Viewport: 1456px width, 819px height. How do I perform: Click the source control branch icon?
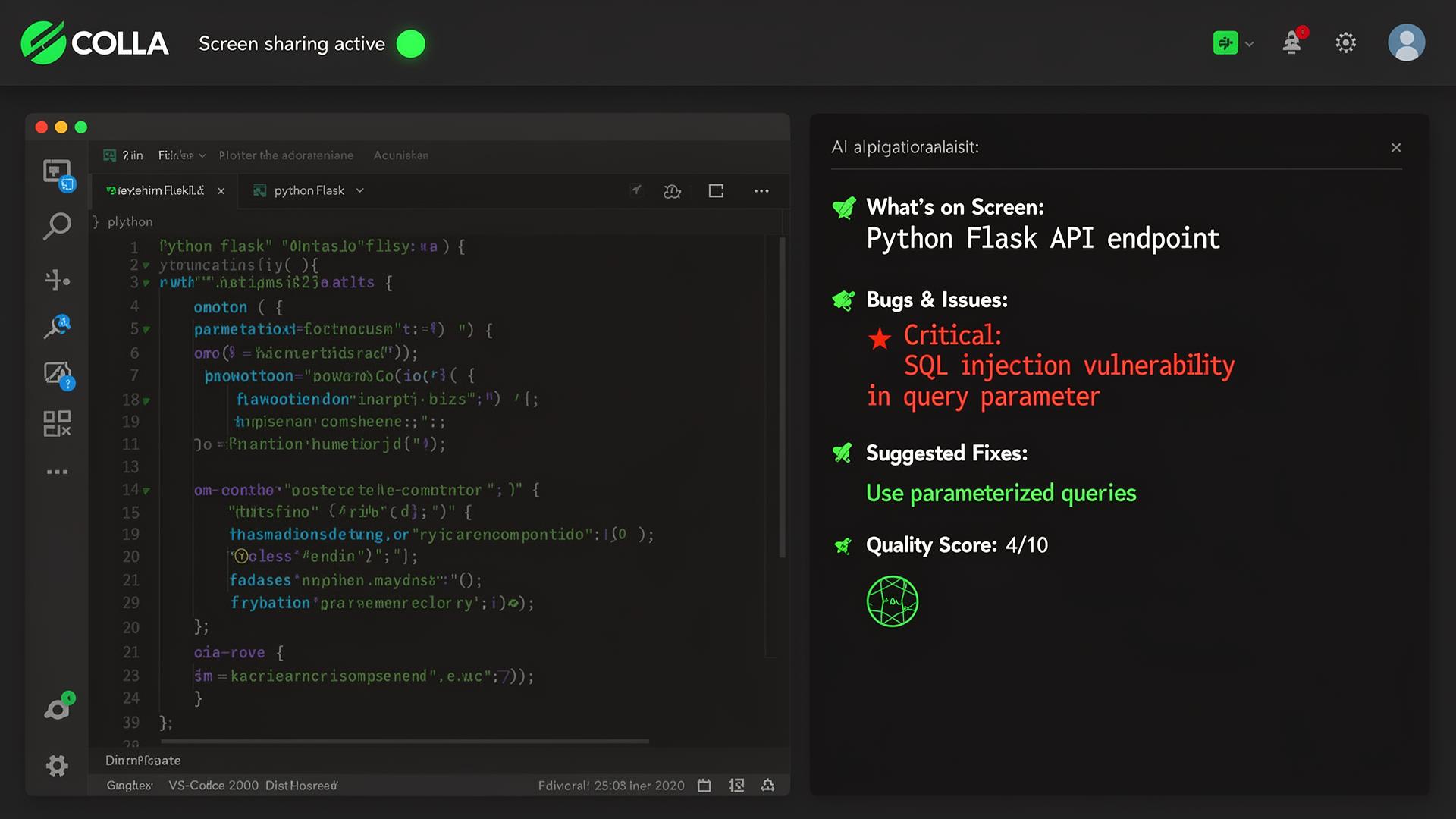57,280
